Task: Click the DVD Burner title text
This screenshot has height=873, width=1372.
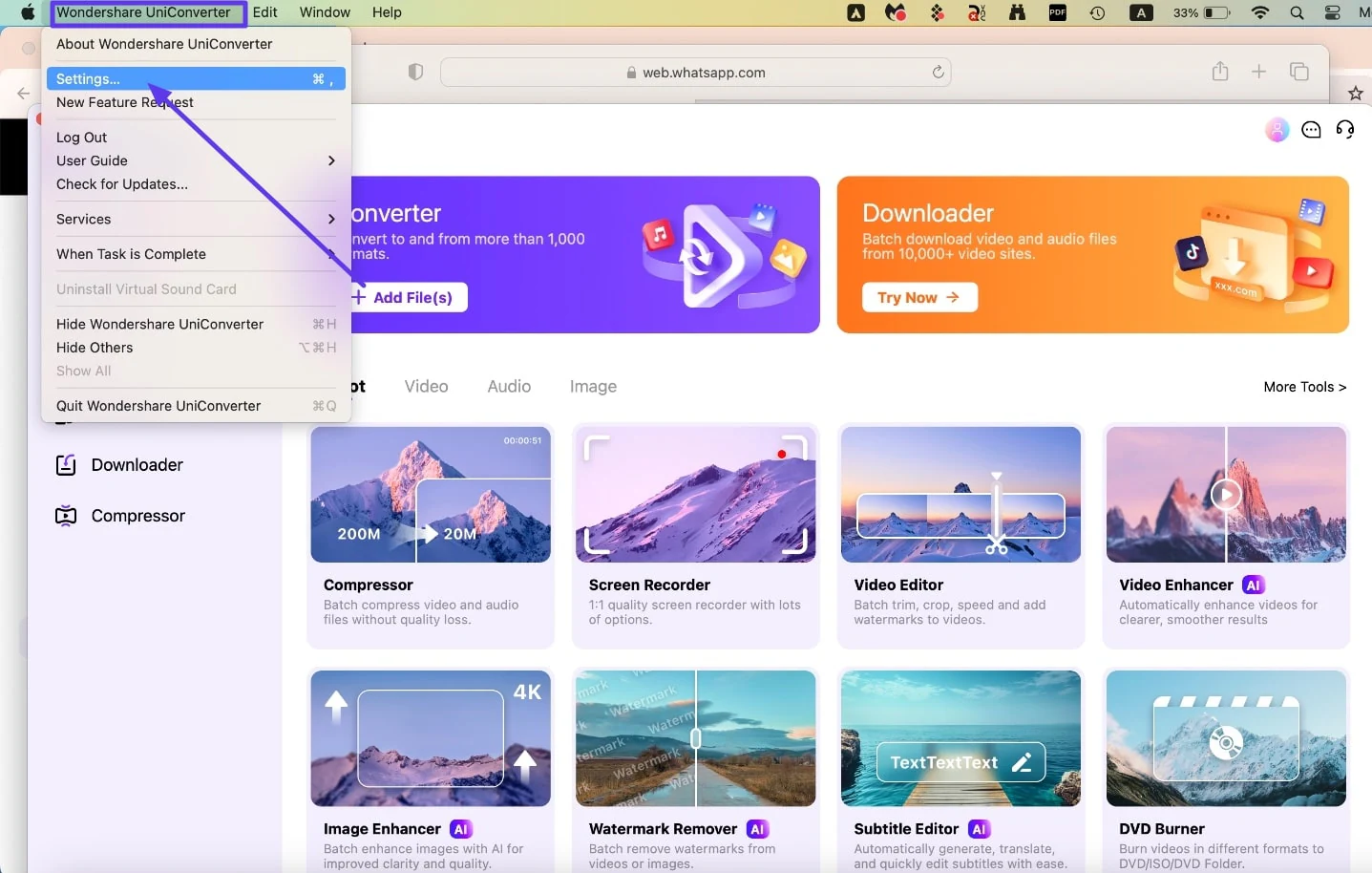Action: coord(1162,829)
